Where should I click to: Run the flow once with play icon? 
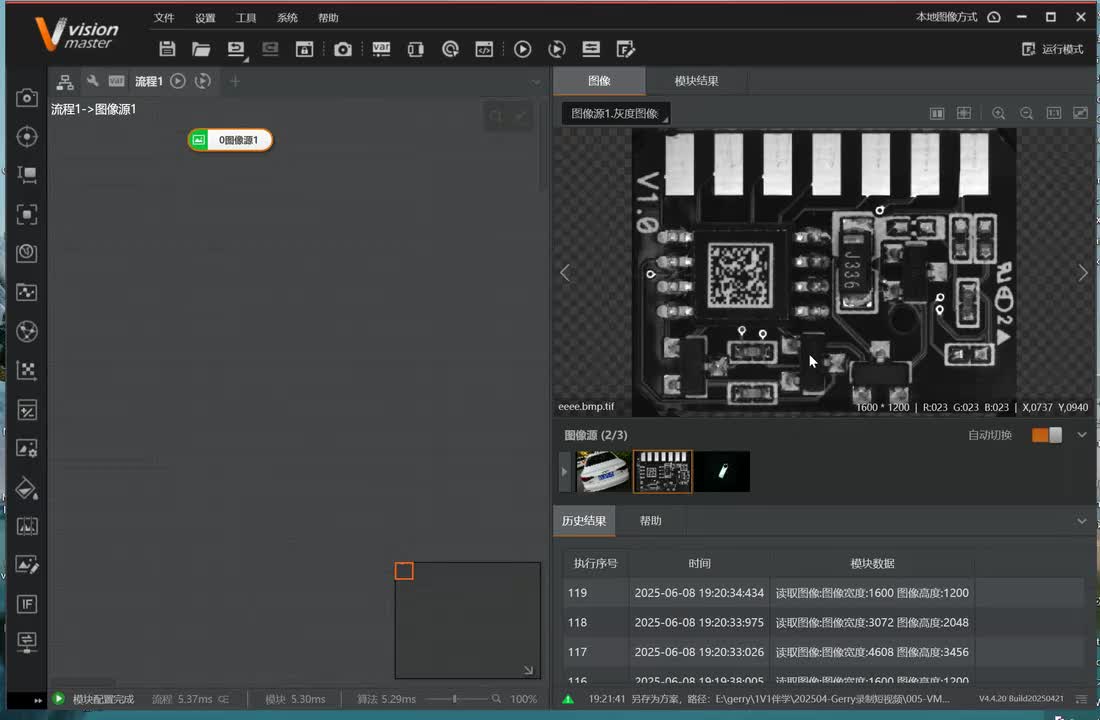coord(522,49)
